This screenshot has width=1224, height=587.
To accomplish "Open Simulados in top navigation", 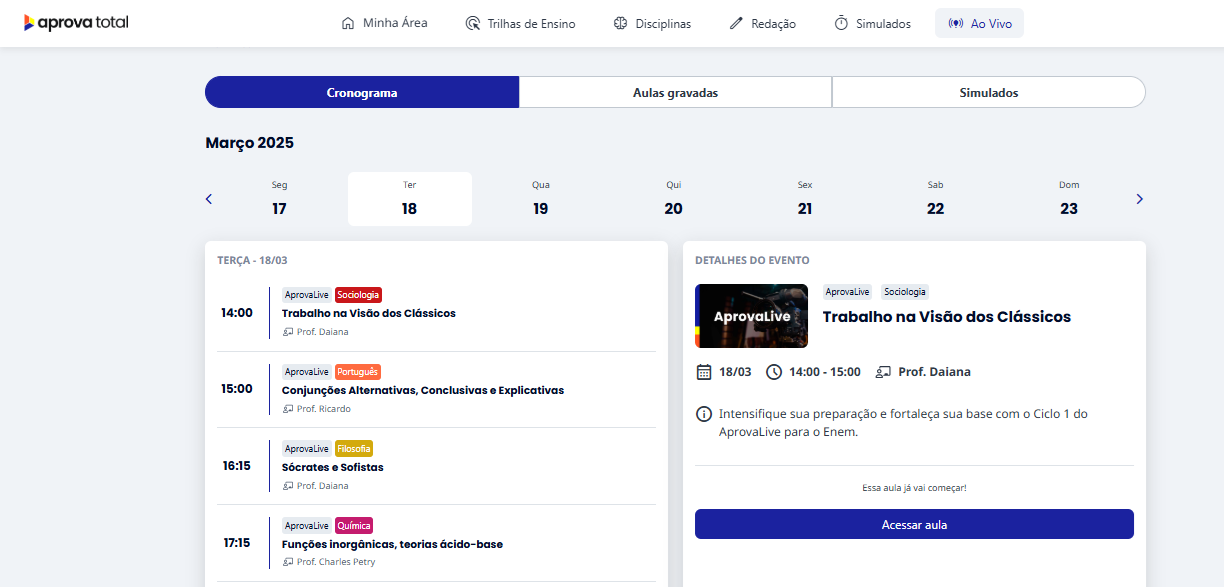I will click(873, 23).
